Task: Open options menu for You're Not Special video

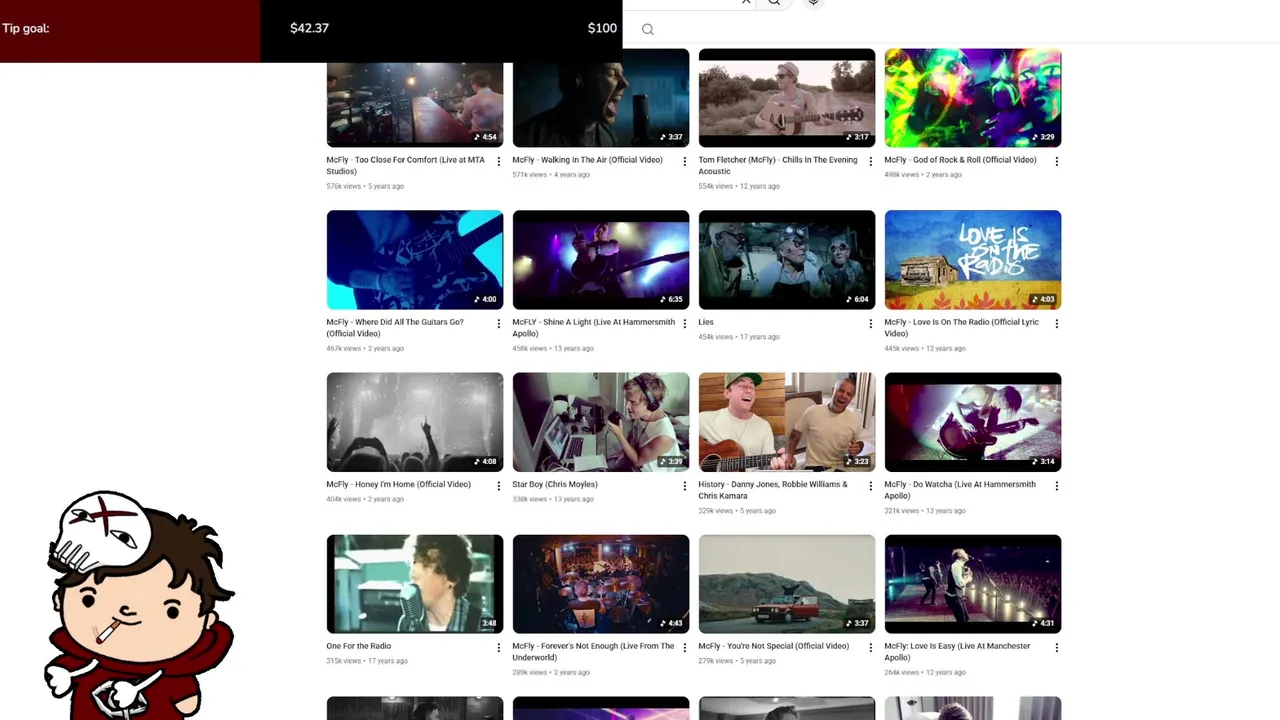Action: (x=870, y=647)
